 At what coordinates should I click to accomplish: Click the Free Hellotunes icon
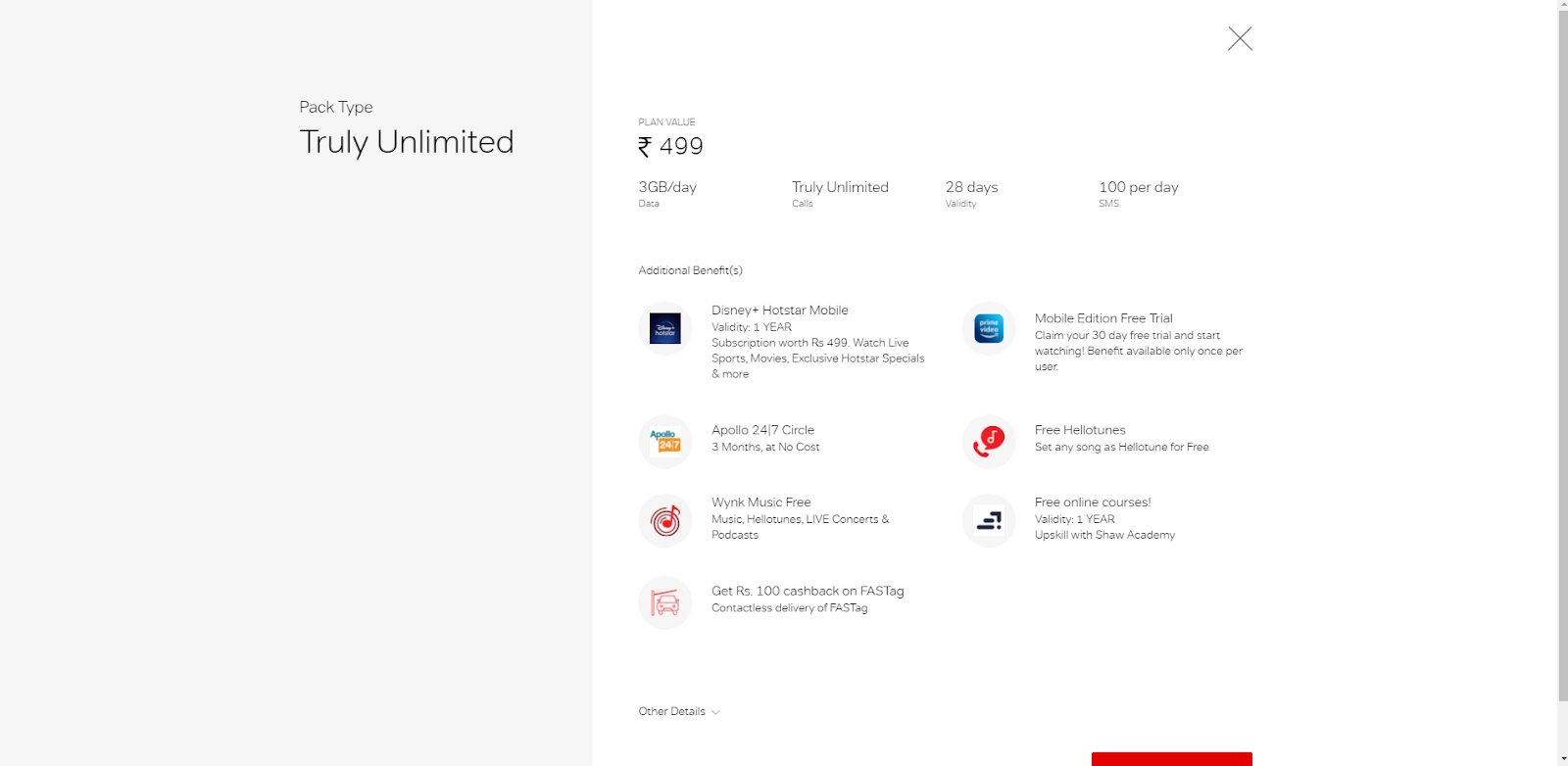point(989,442)
